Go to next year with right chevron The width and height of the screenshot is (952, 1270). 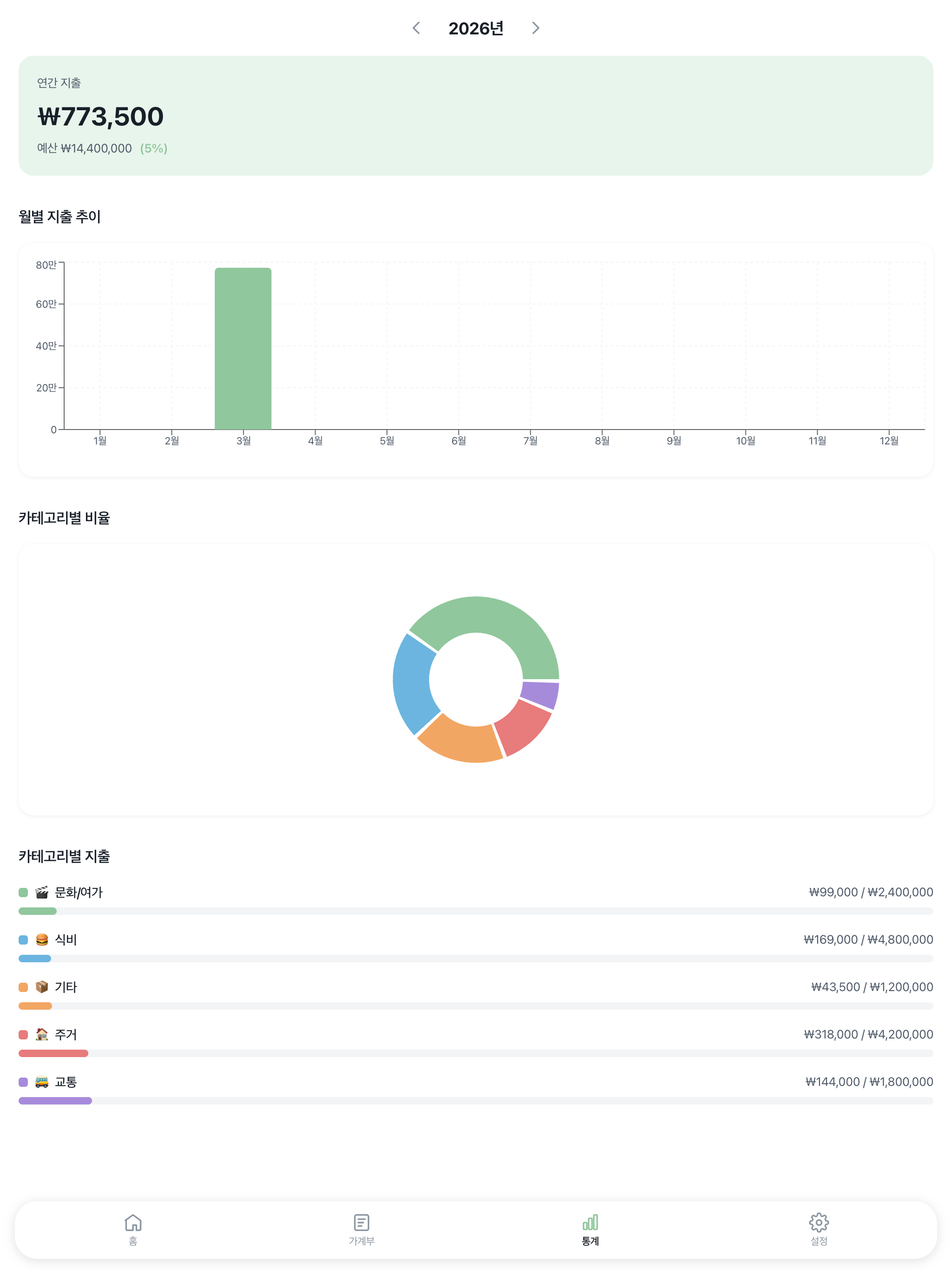[x=535, y=28]
